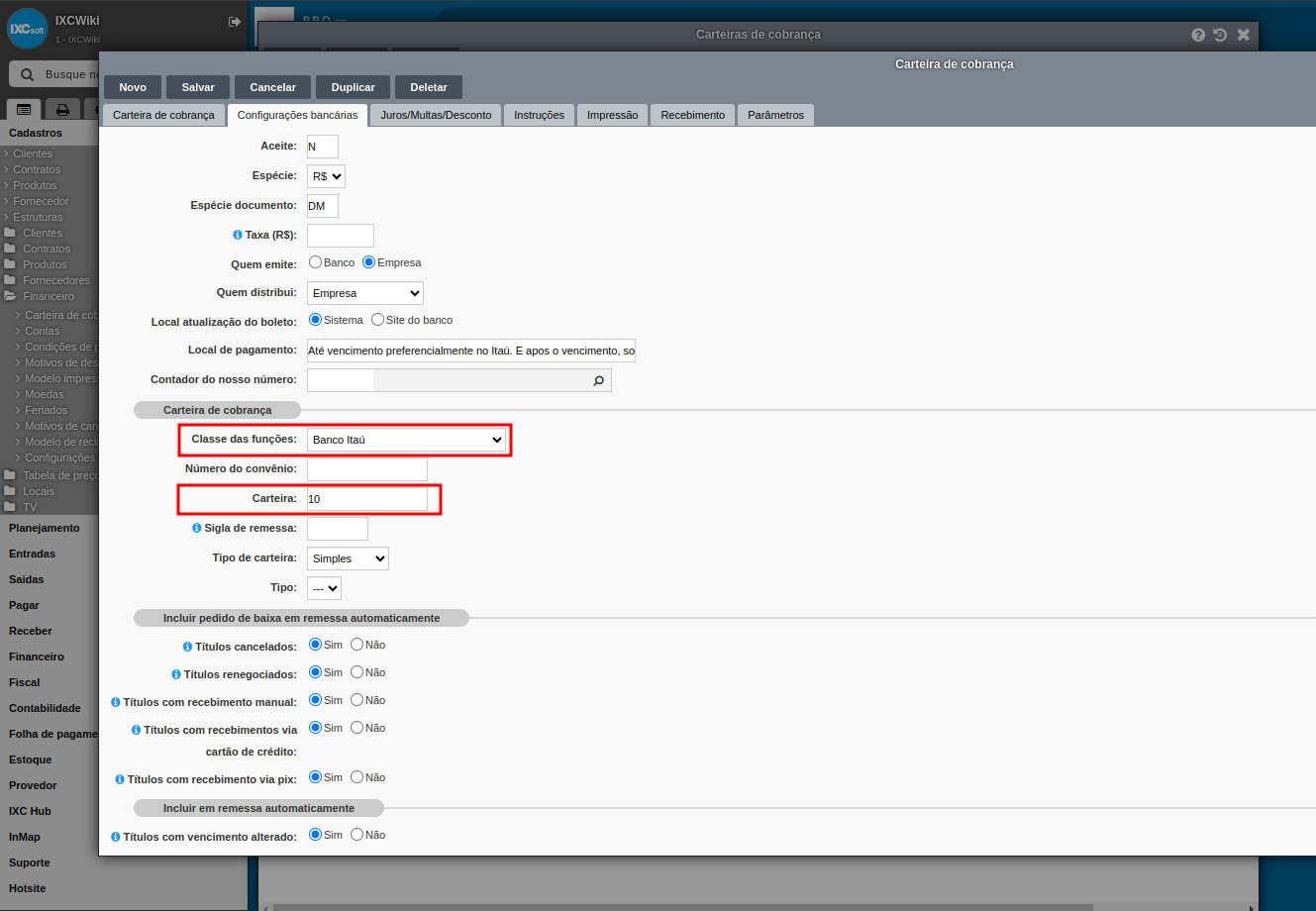
Task: Select the sidebar printer icon tab
Action: [62, 109]
